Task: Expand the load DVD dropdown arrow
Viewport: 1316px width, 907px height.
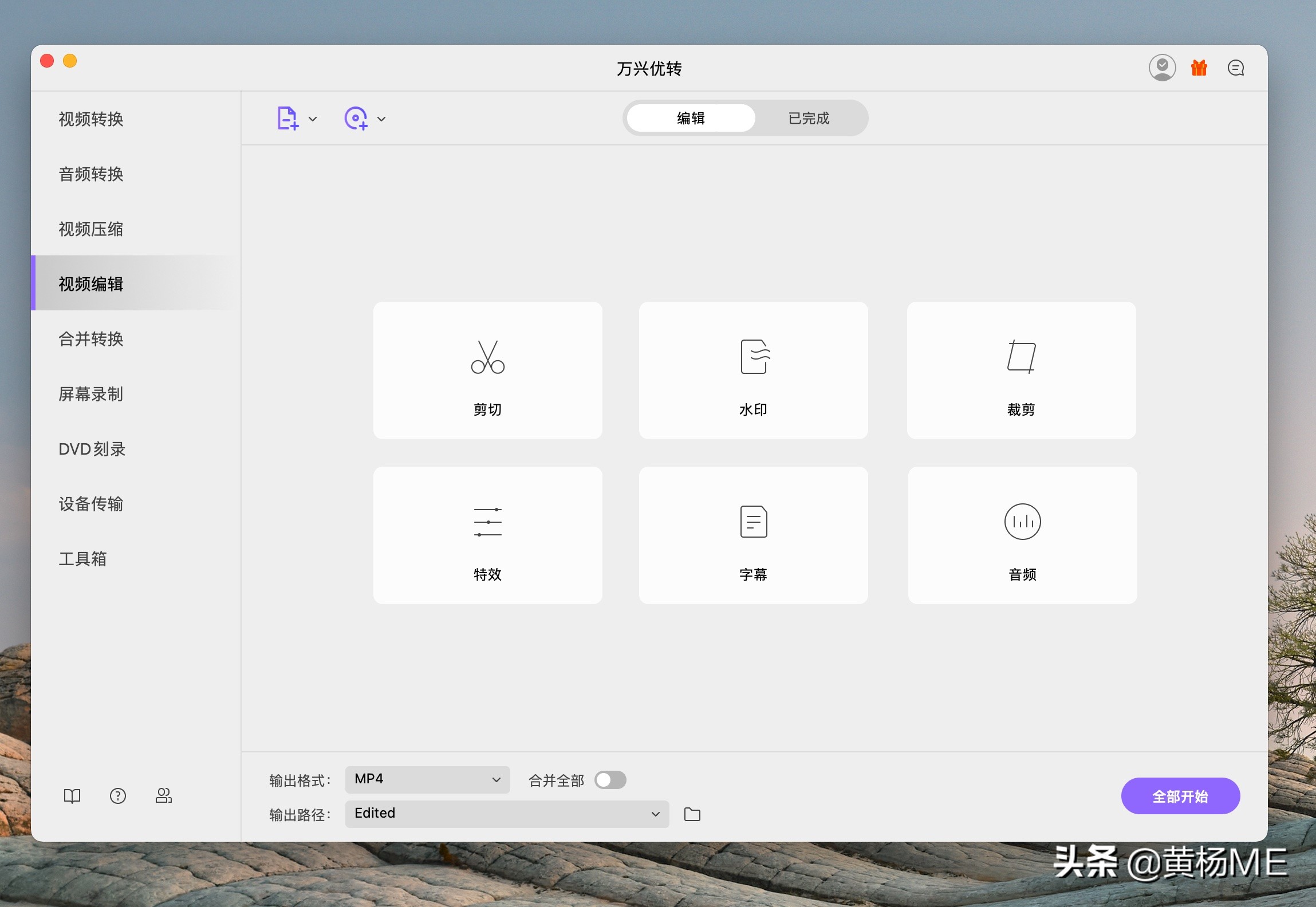Action: [x=381, y=119]
